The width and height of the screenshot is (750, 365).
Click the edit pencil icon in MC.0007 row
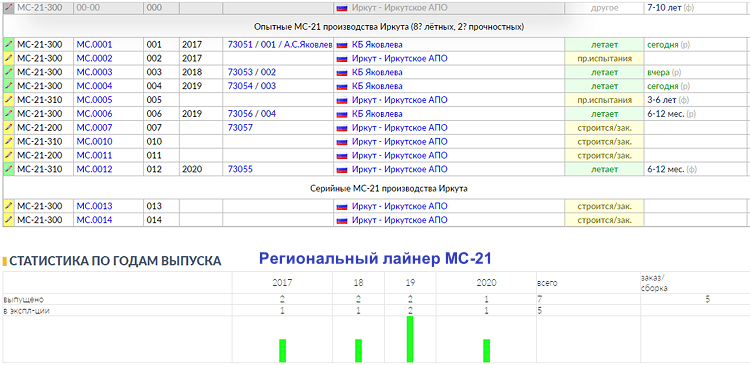(8, 128)
